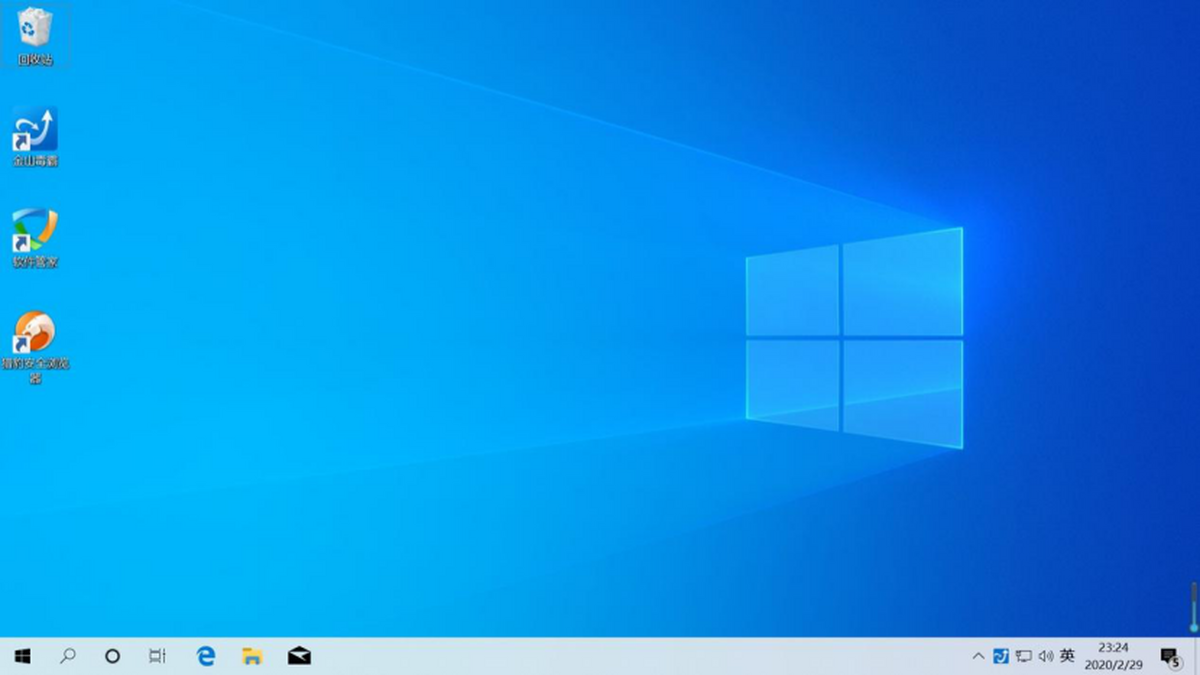The image size is (1200, 675).
Task: Launch Cortana from the taskbar circle
Action: point(113,656)
